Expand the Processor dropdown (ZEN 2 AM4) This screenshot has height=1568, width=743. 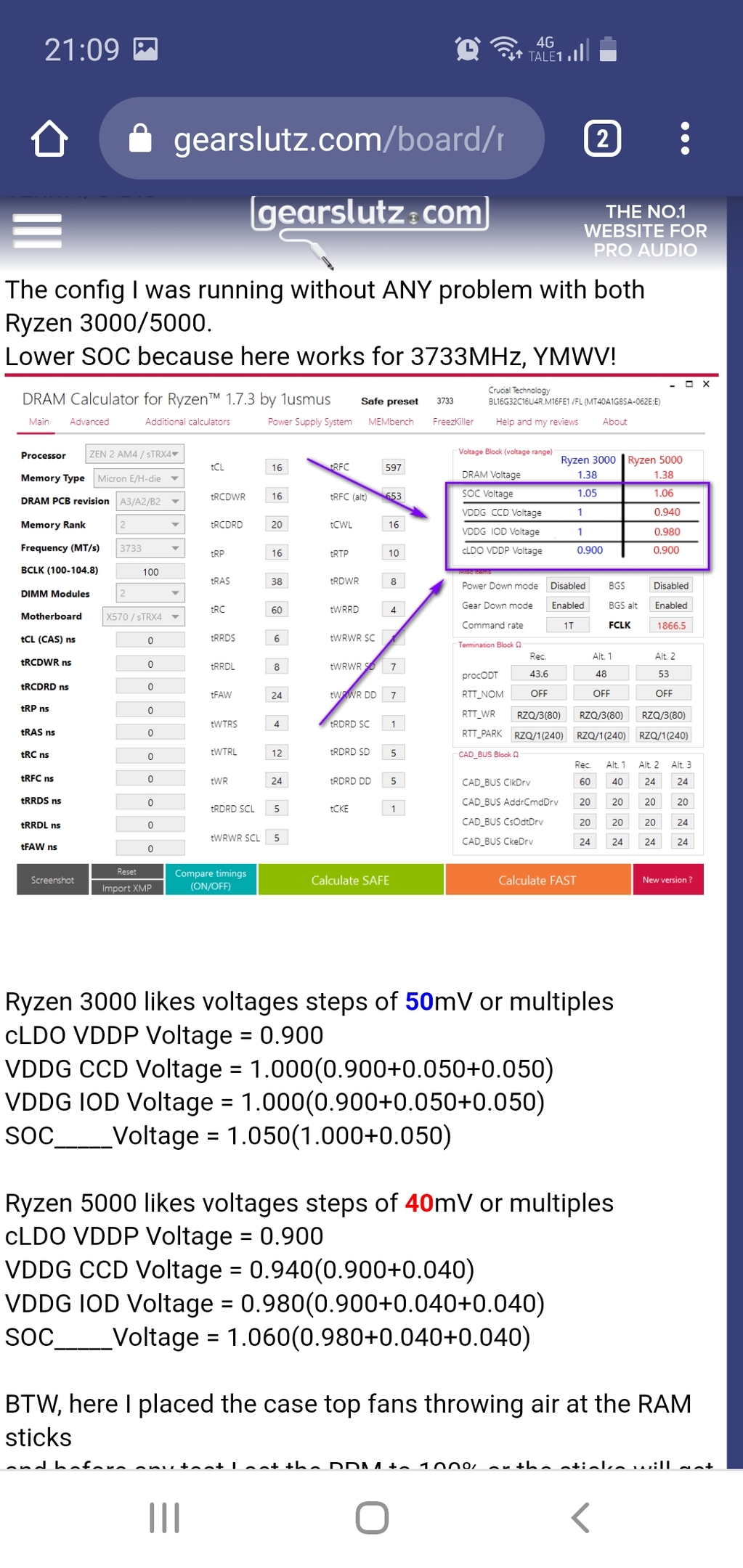coord(134,454)
